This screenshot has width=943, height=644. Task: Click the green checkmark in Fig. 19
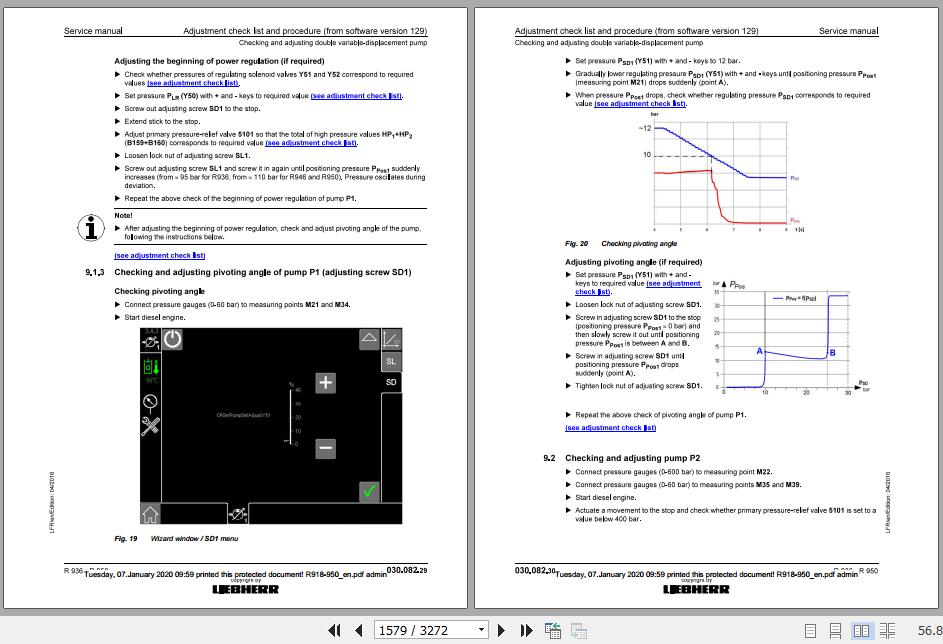pyautogui.click(x=369, y=491)
